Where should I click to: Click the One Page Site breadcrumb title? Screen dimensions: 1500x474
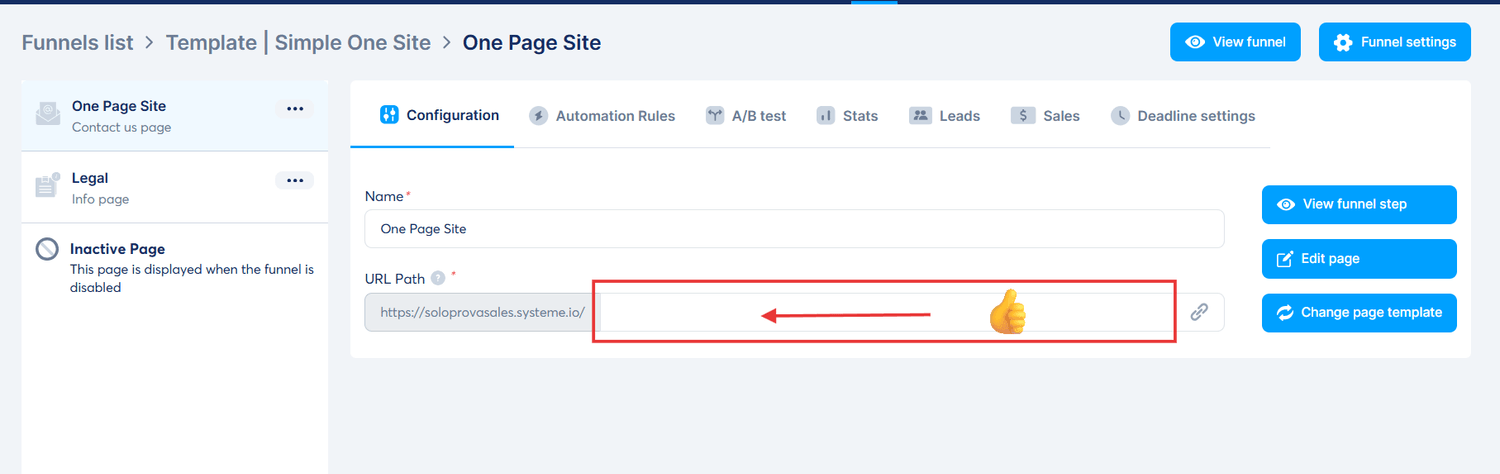click(x=531, y=43)
